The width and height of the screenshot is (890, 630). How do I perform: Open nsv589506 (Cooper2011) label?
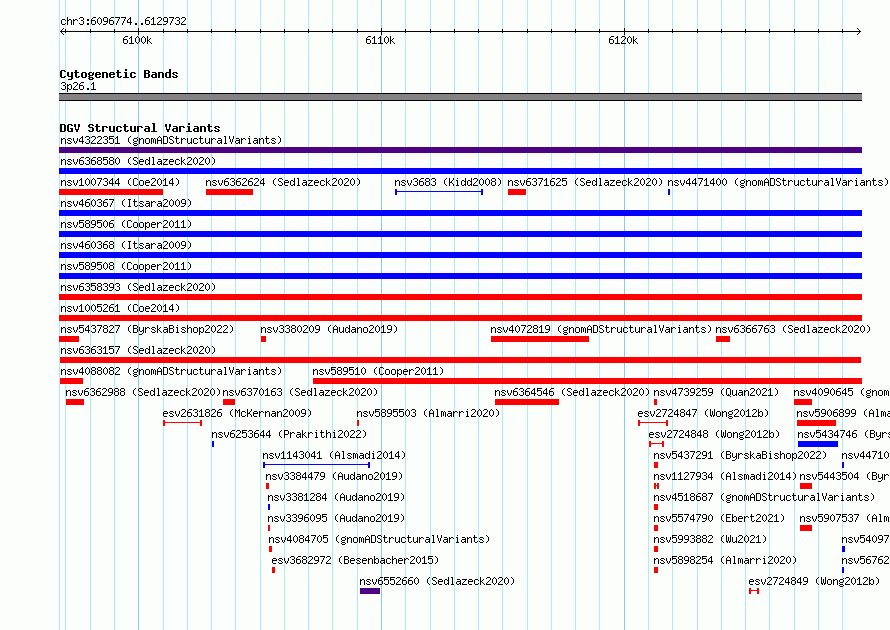(x=126, y=224)
